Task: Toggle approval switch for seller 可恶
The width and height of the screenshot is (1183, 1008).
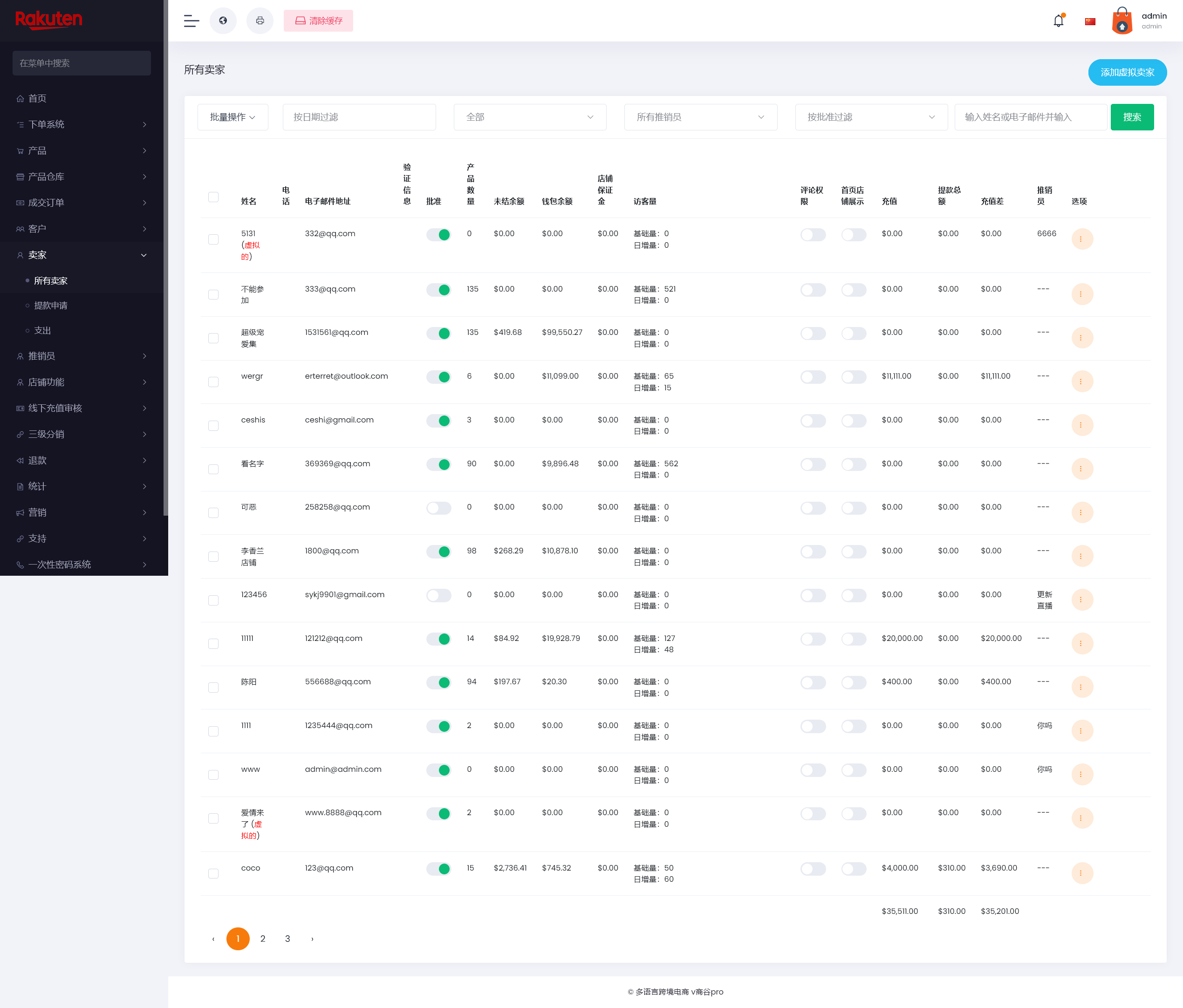Action: click(x=438, y=508)
